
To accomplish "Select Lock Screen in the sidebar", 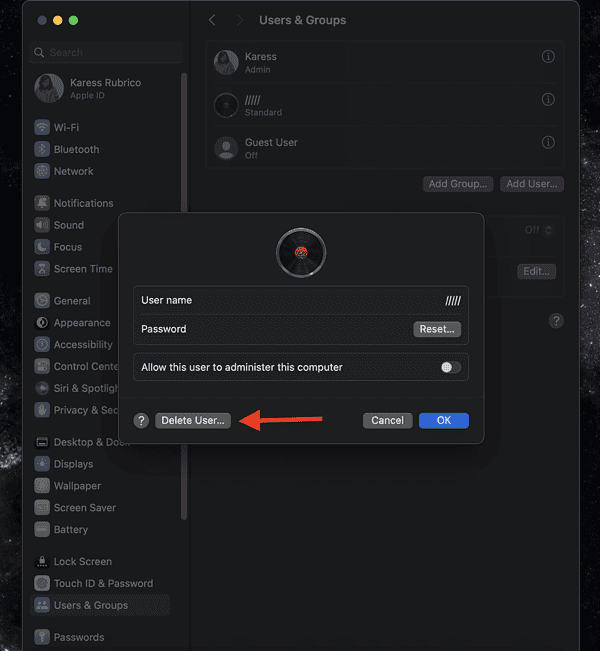I will coord(82,562).
